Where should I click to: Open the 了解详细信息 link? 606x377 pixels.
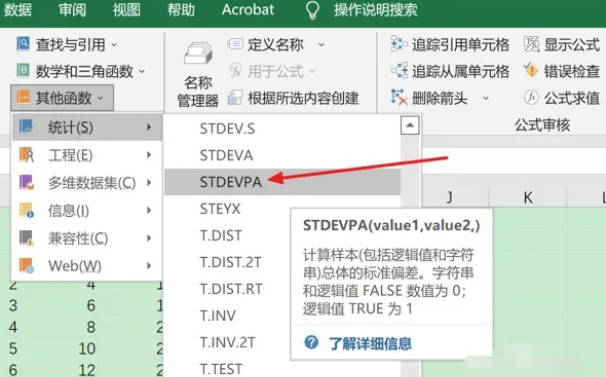[369, 343]
